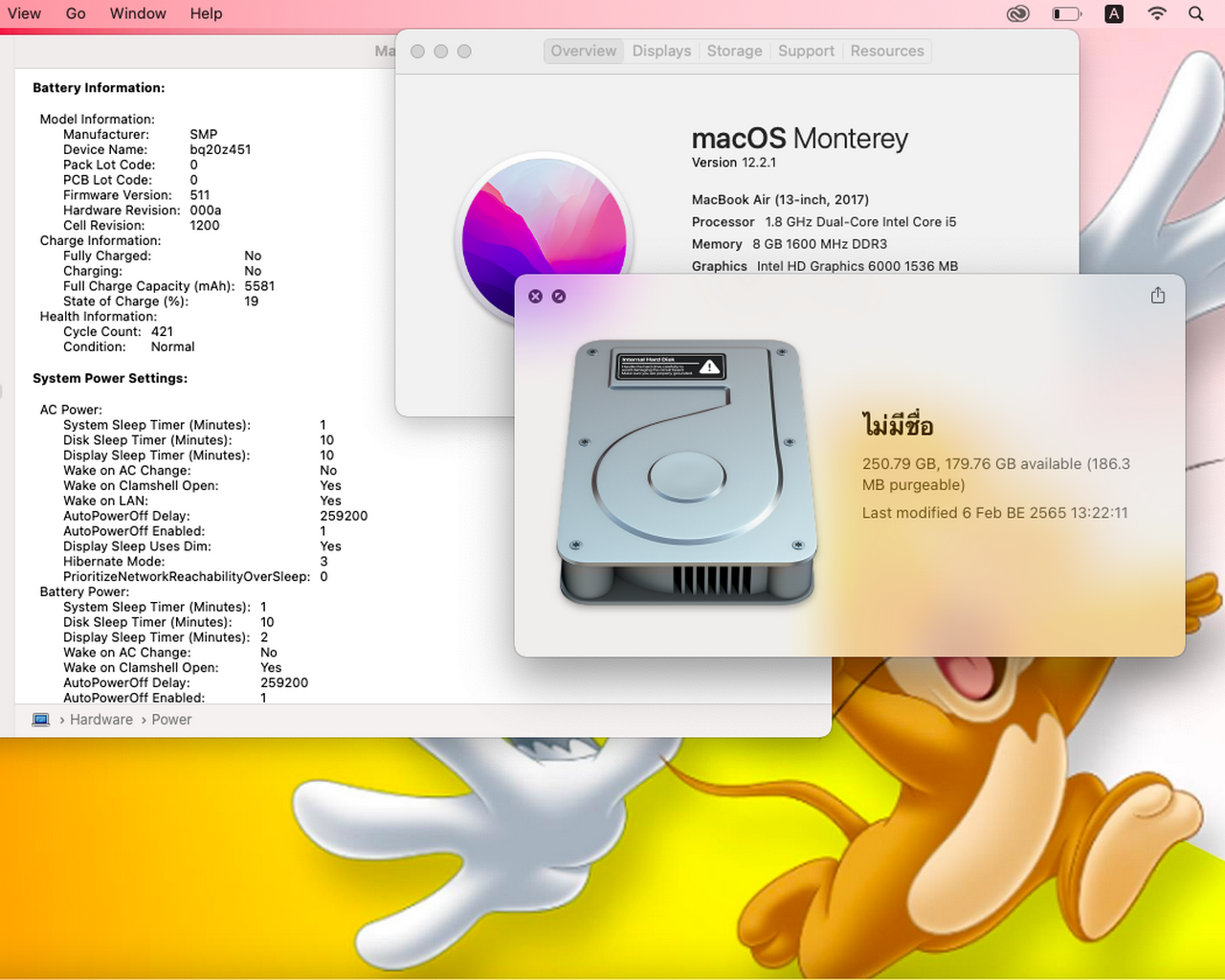Click the device name value 'bq20z451'
The image size is (1225, 980).
pos(220,149)
